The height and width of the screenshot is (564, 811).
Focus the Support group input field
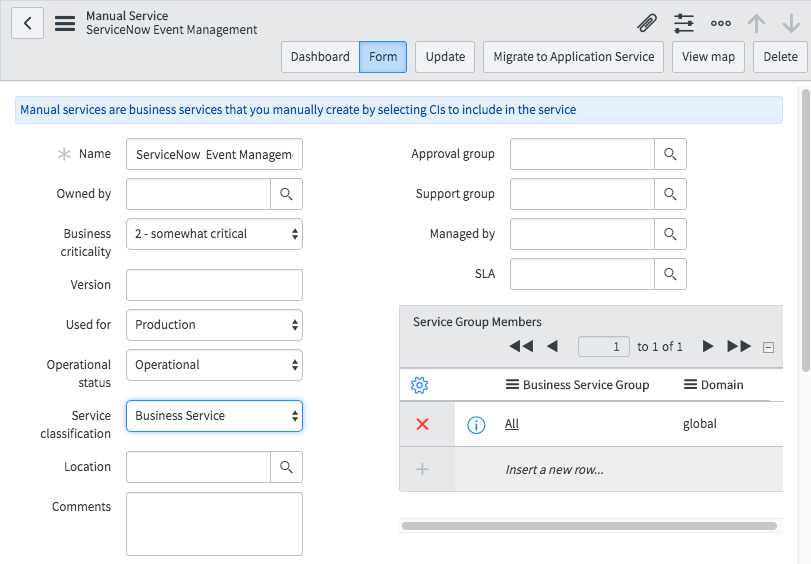582,194
